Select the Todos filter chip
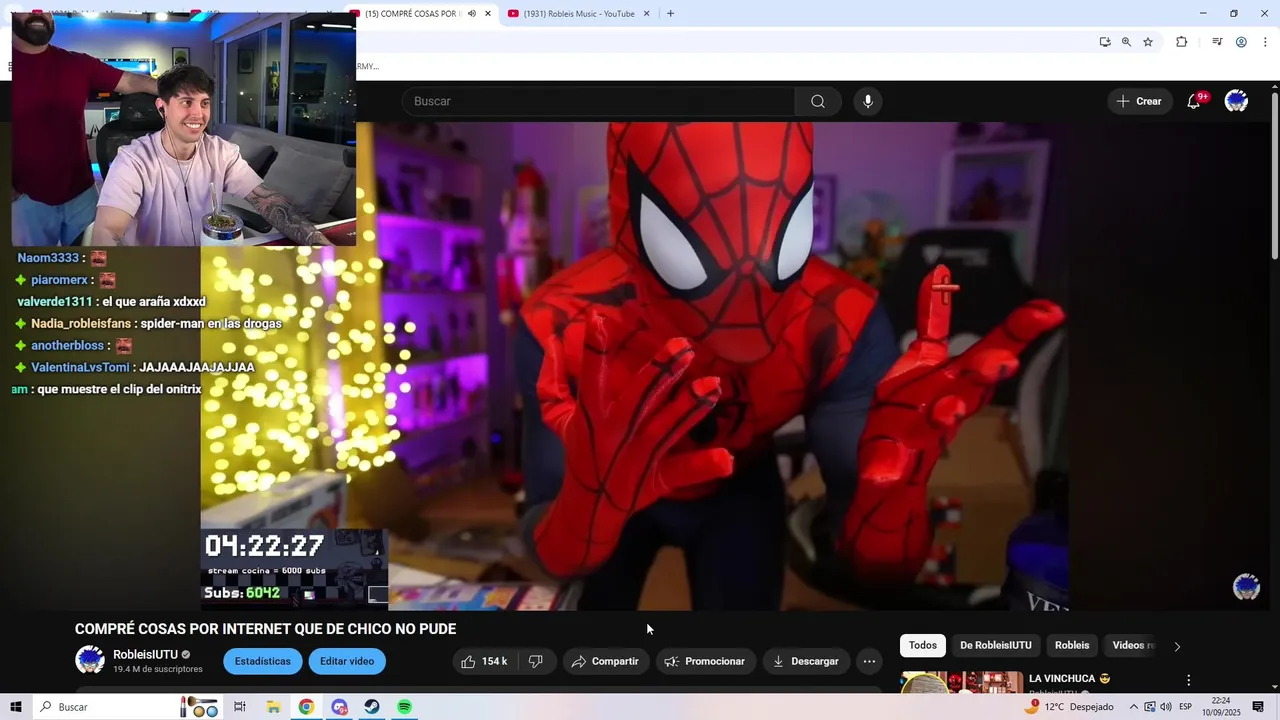The height and width of the screenshot is (720, 1280). [x=923, y=645]
